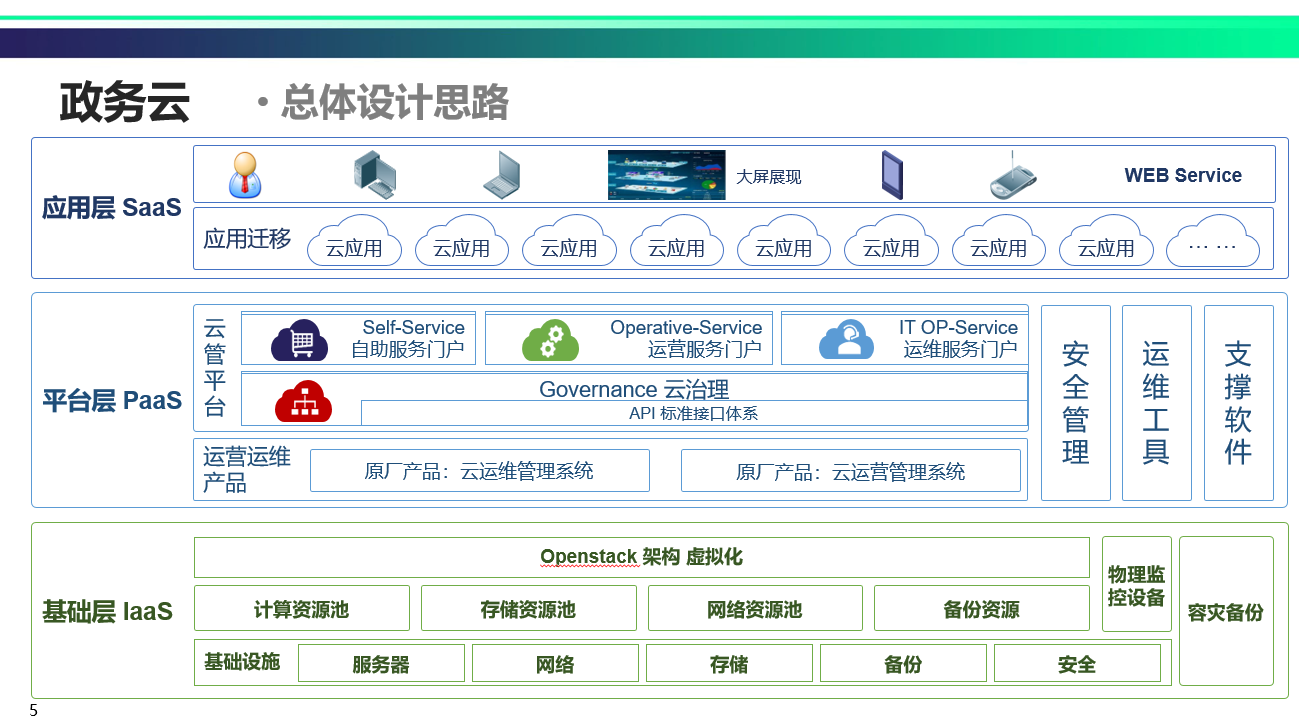Screen dimensions: 1299x721
Task: Click the 物理监控设备 box
Action: coord(1137,585)
